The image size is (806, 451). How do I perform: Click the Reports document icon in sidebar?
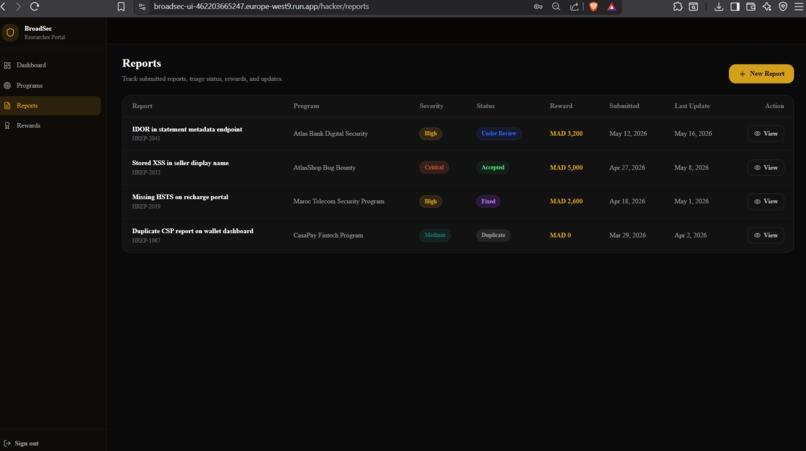[x=7, y=105]
